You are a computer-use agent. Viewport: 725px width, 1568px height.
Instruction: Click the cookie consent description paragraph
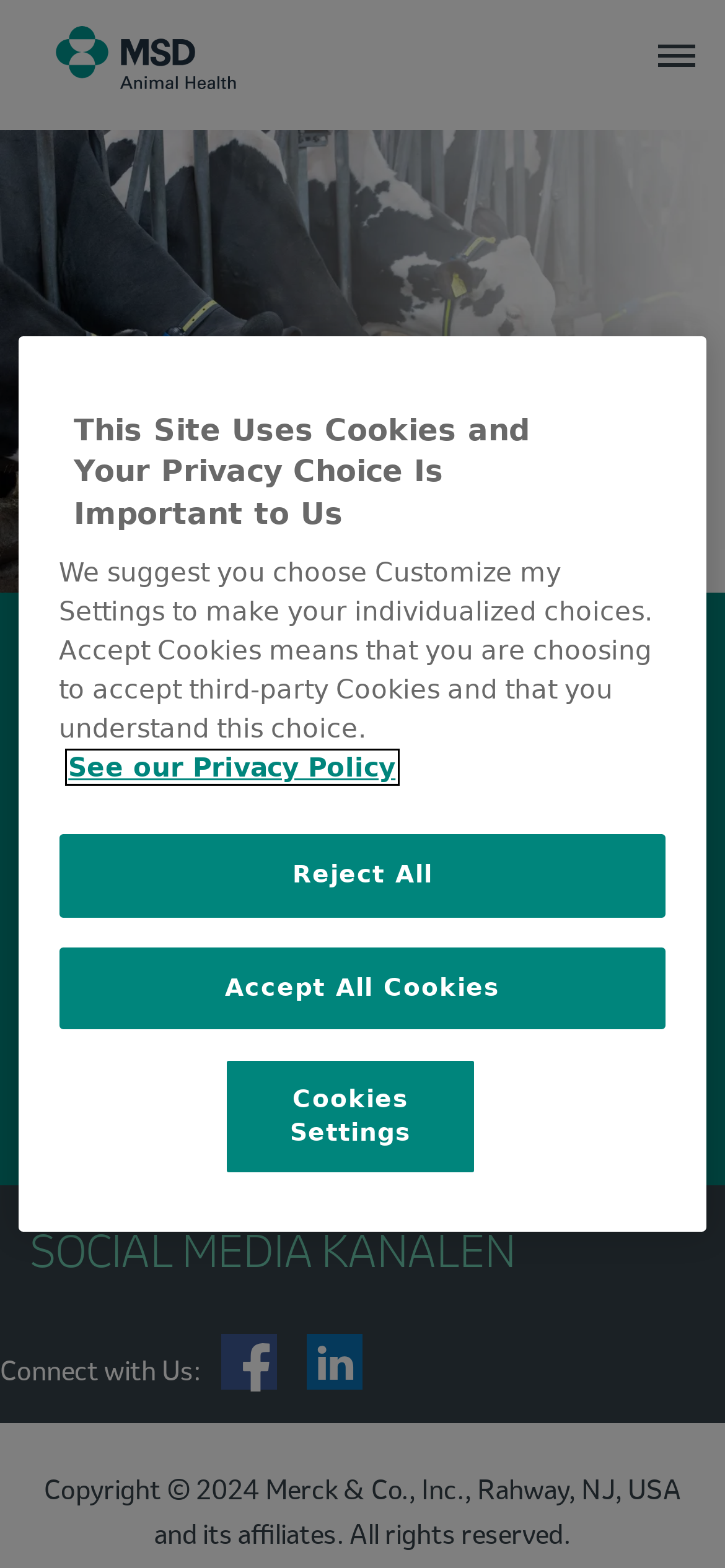[356, 650]
